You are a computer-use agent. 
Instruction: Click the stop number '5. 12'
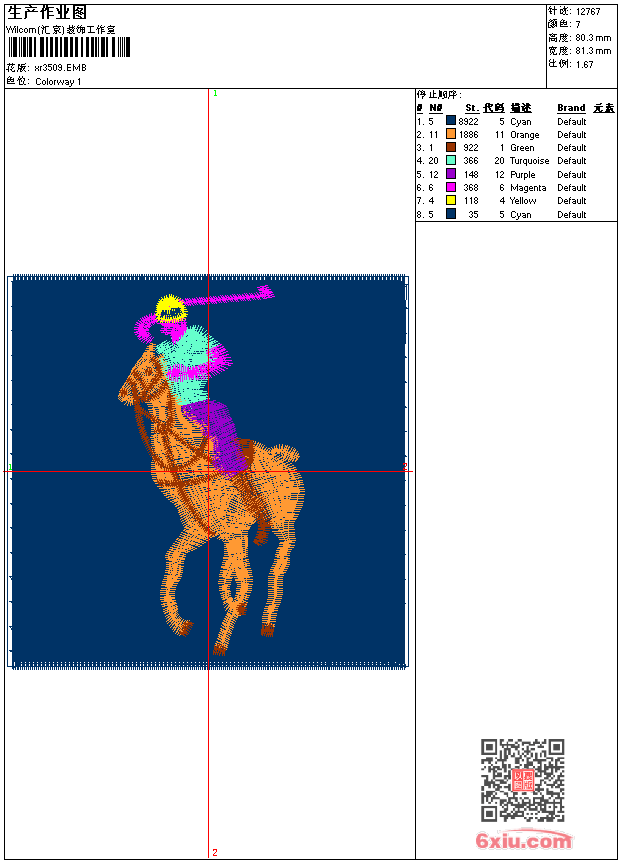point(427,175)
